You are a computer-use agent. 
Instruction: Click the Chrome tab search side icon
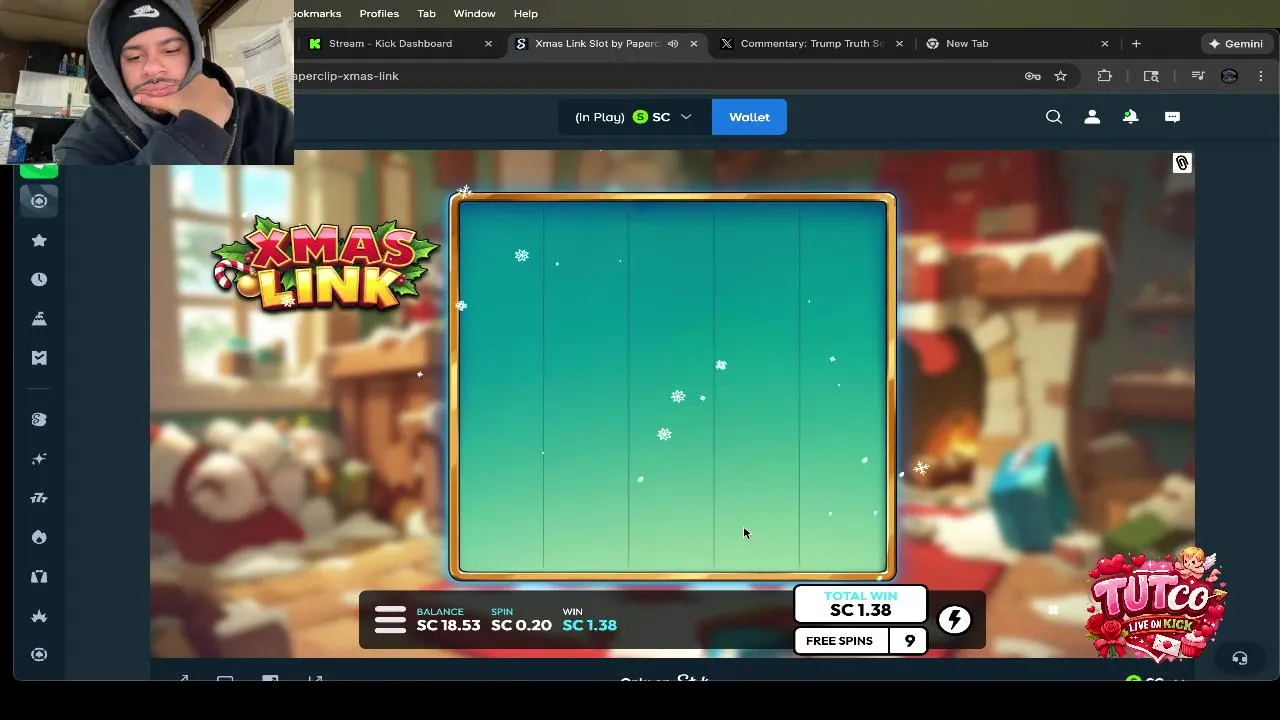pos(1151,76)
